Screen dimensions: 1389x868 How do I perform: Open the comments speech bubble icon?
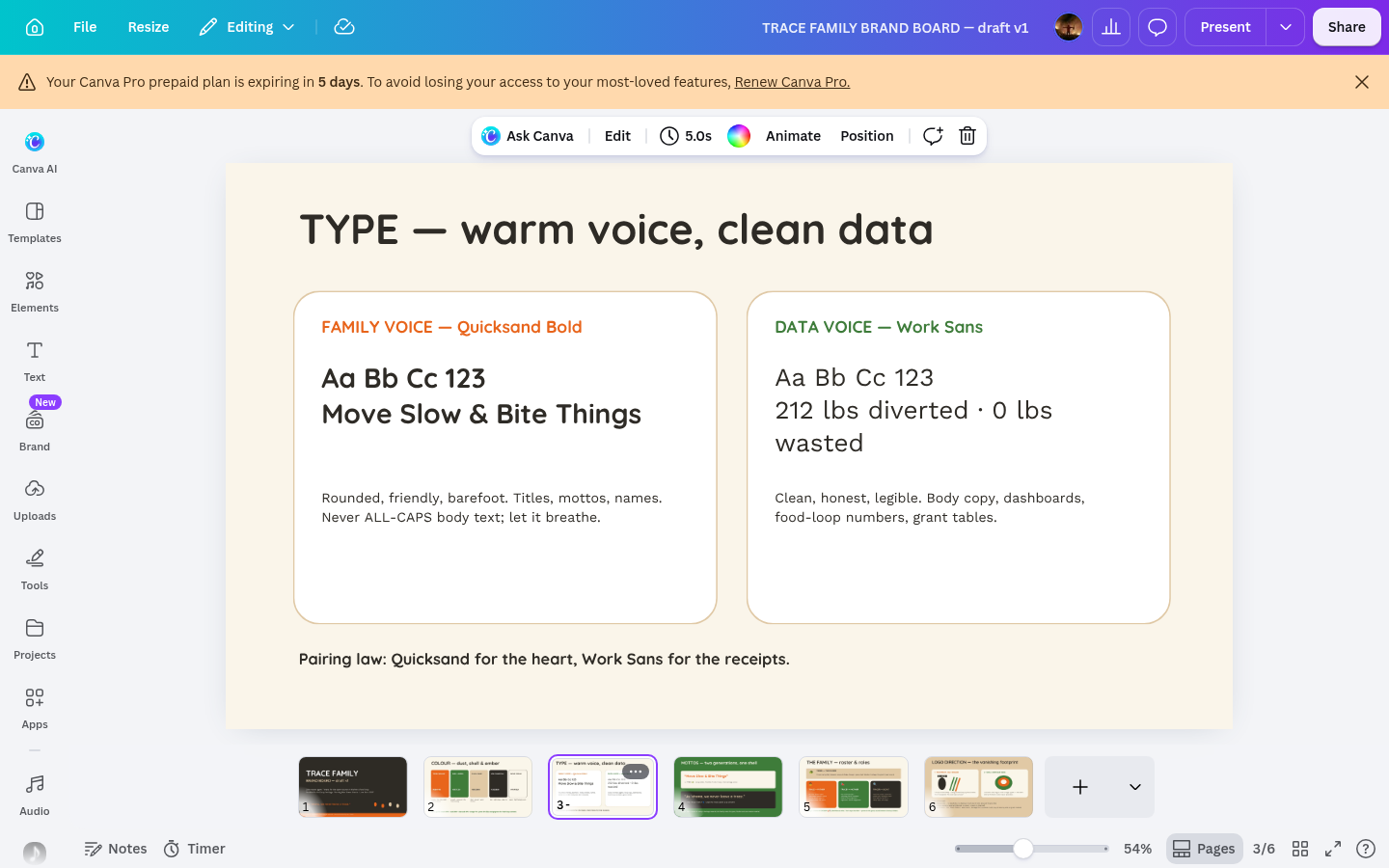click(x=1157, y=27)
